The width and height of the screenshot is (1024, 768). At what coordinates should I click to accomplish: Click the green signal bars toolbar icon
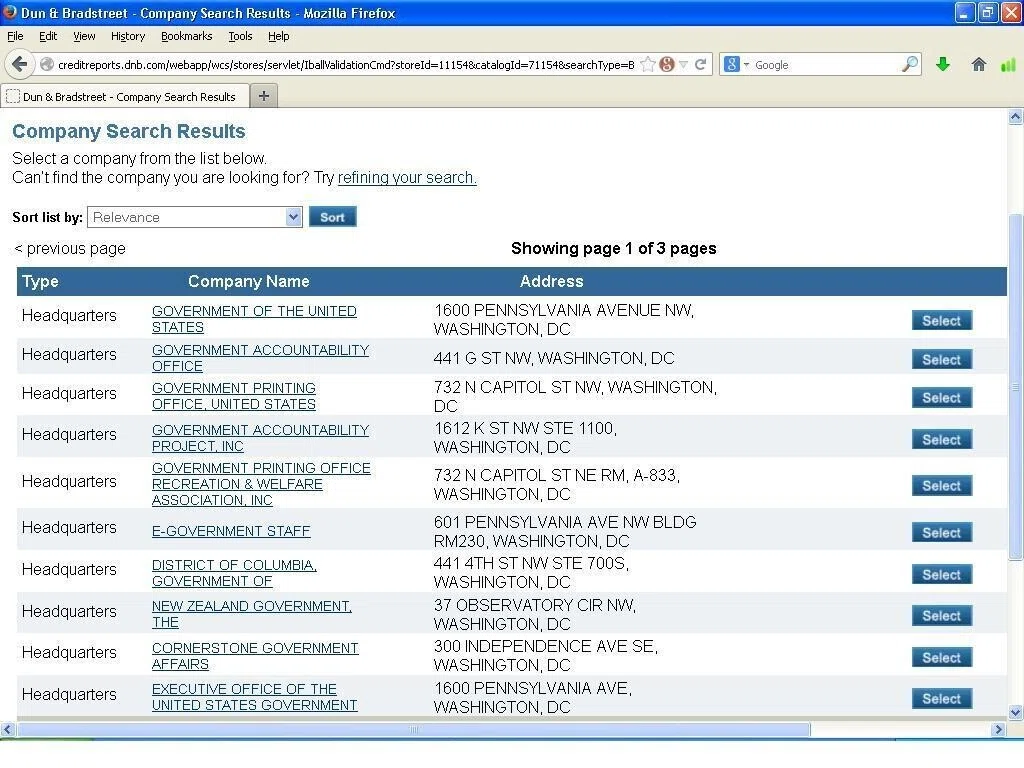[x=1008, y=64]
